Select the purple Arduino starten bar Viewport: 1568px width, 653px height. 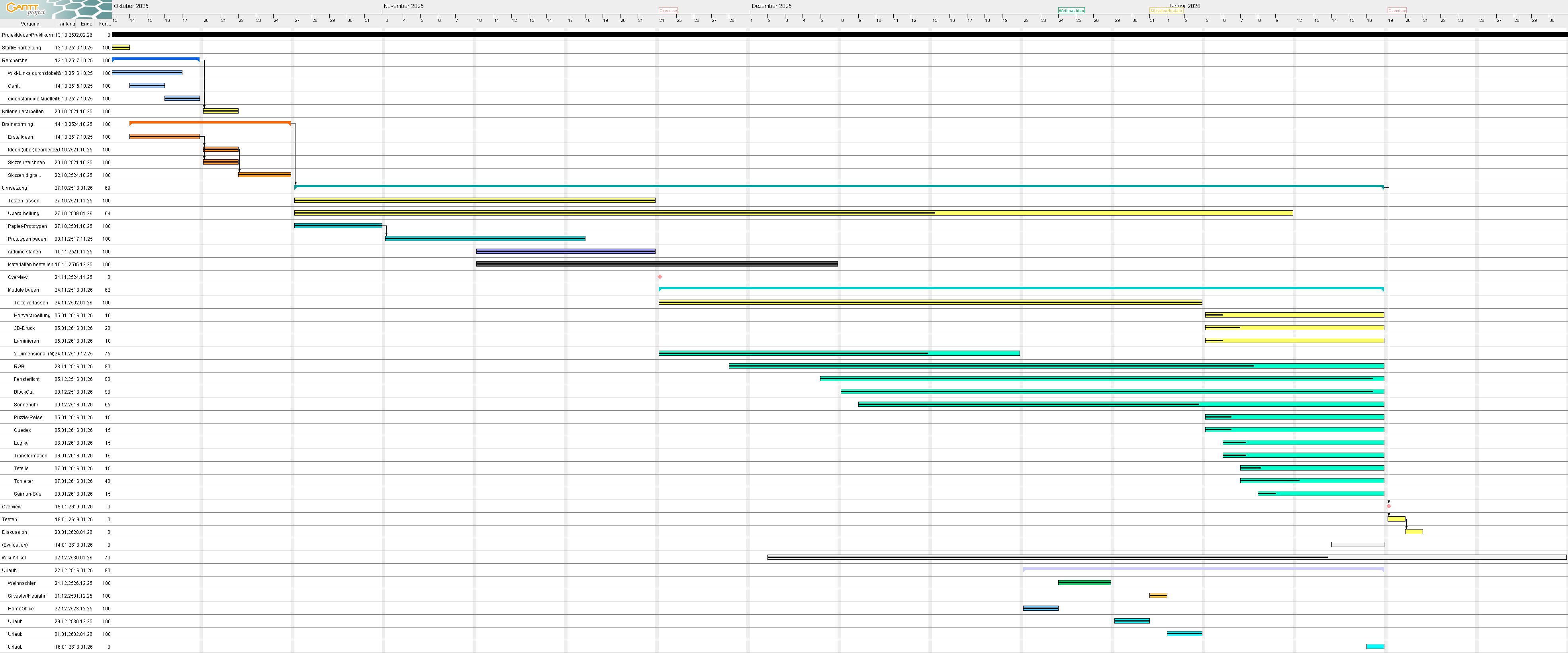566,251
